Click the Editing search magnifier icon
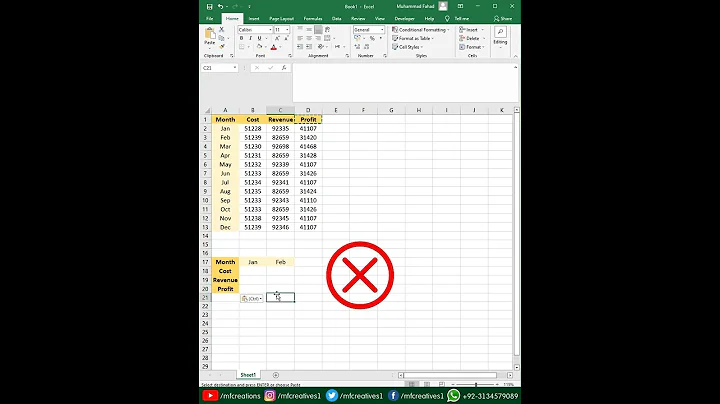720x404 pixels. point(501,31)
